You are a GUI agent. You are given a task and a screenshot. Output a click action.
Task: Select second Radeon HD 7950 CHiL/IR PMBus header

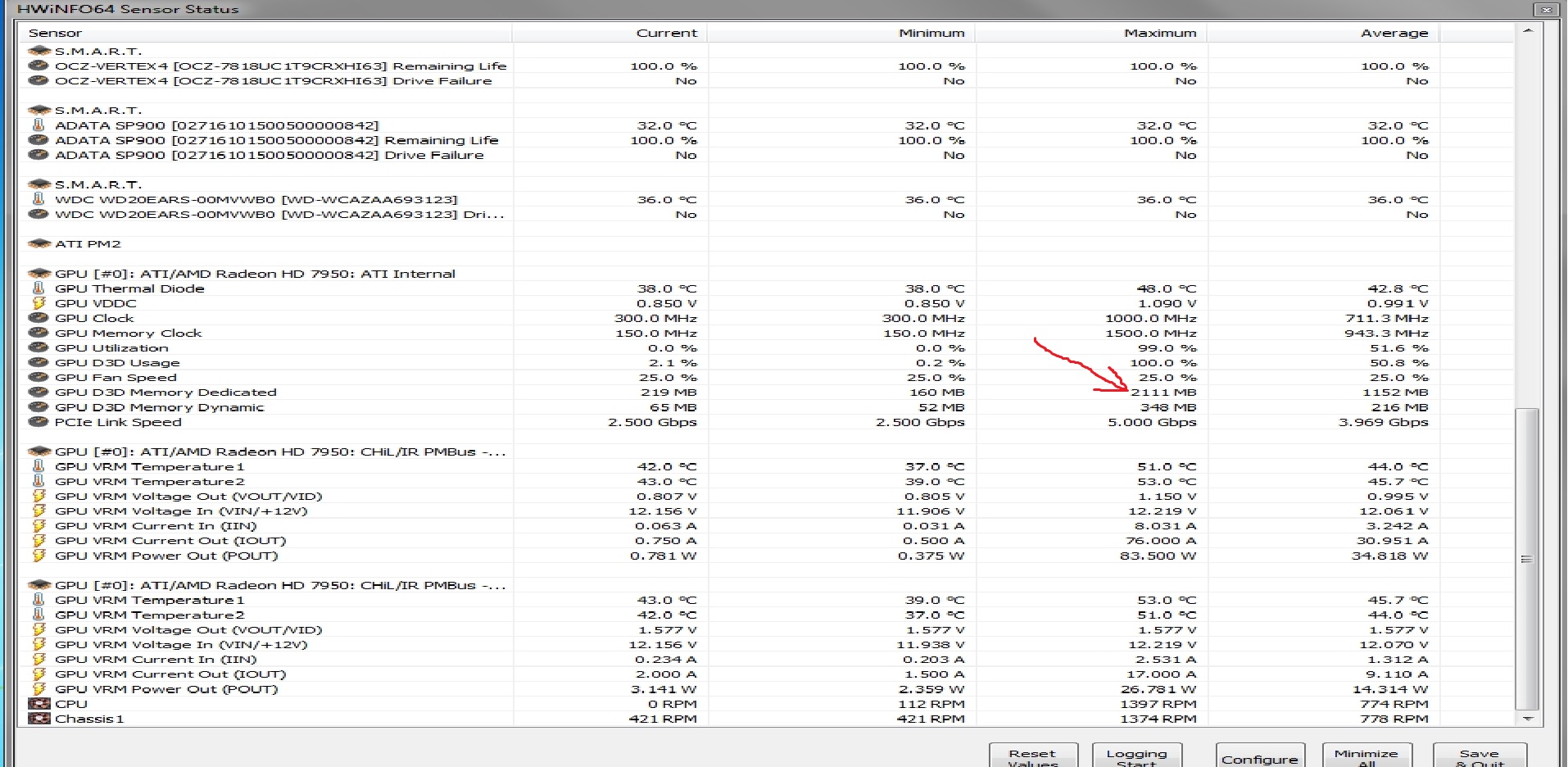[280, 585]
